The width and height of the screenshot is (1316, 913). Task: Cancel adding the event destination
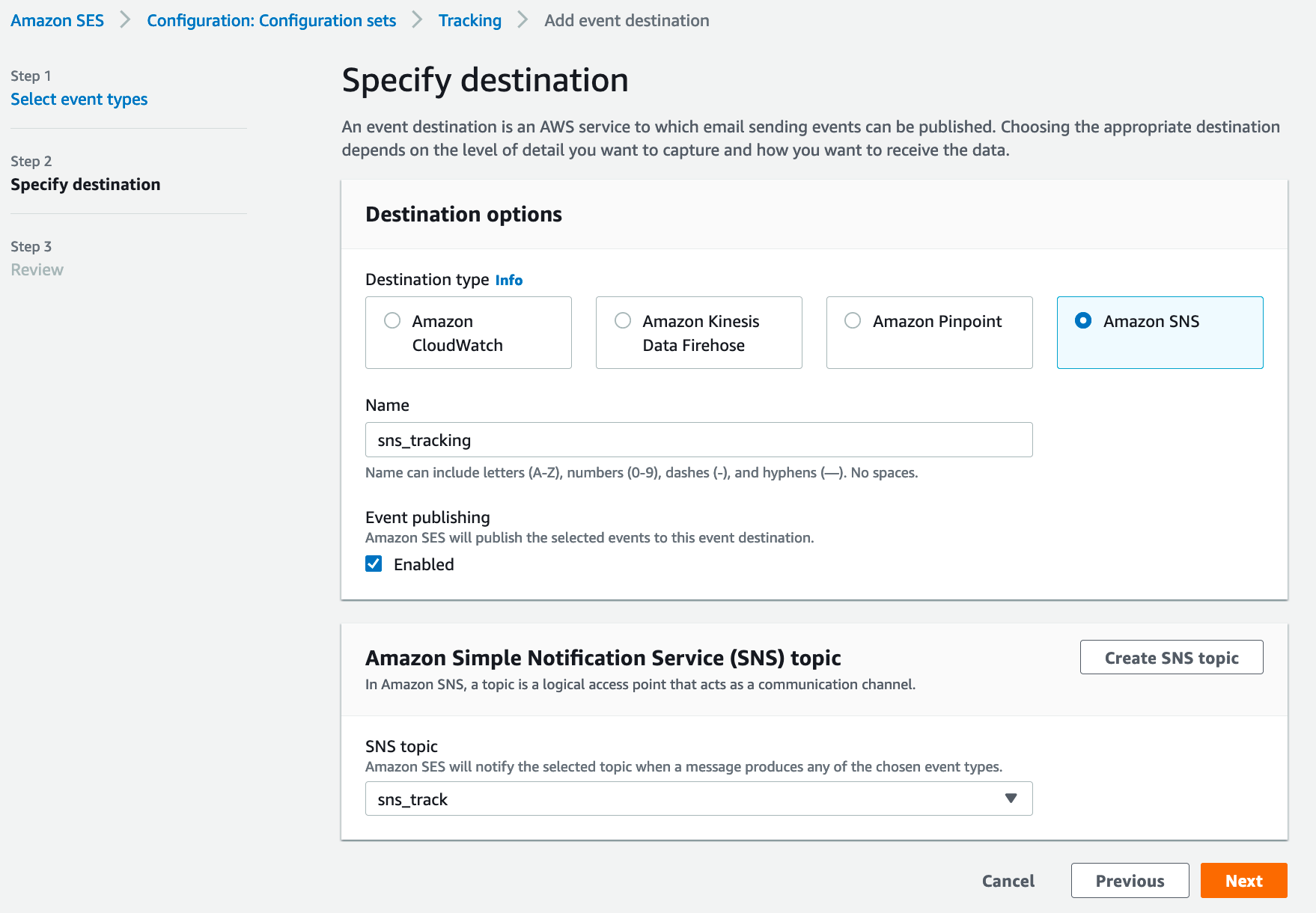pyautogui.click(x=1008, y=881)
